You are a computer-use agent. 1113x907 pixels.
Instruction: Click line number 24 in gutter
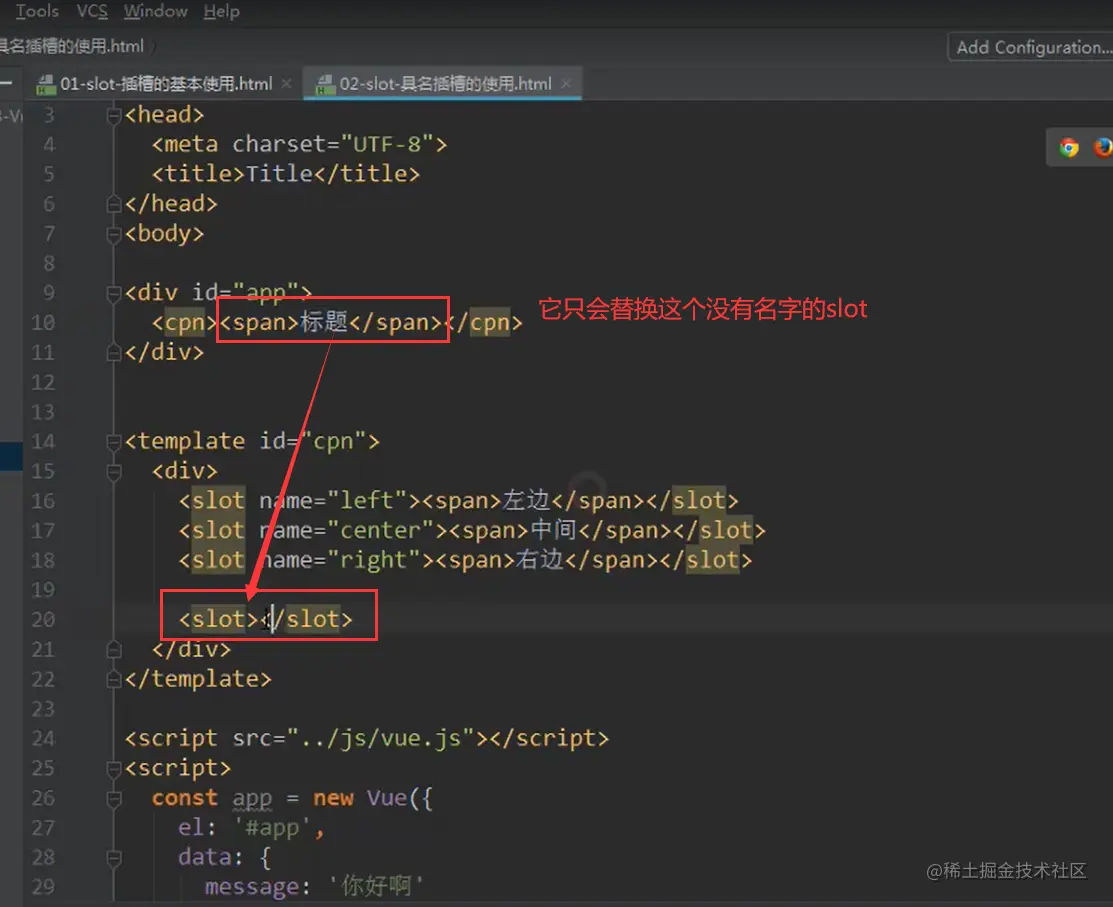point(43,739)
